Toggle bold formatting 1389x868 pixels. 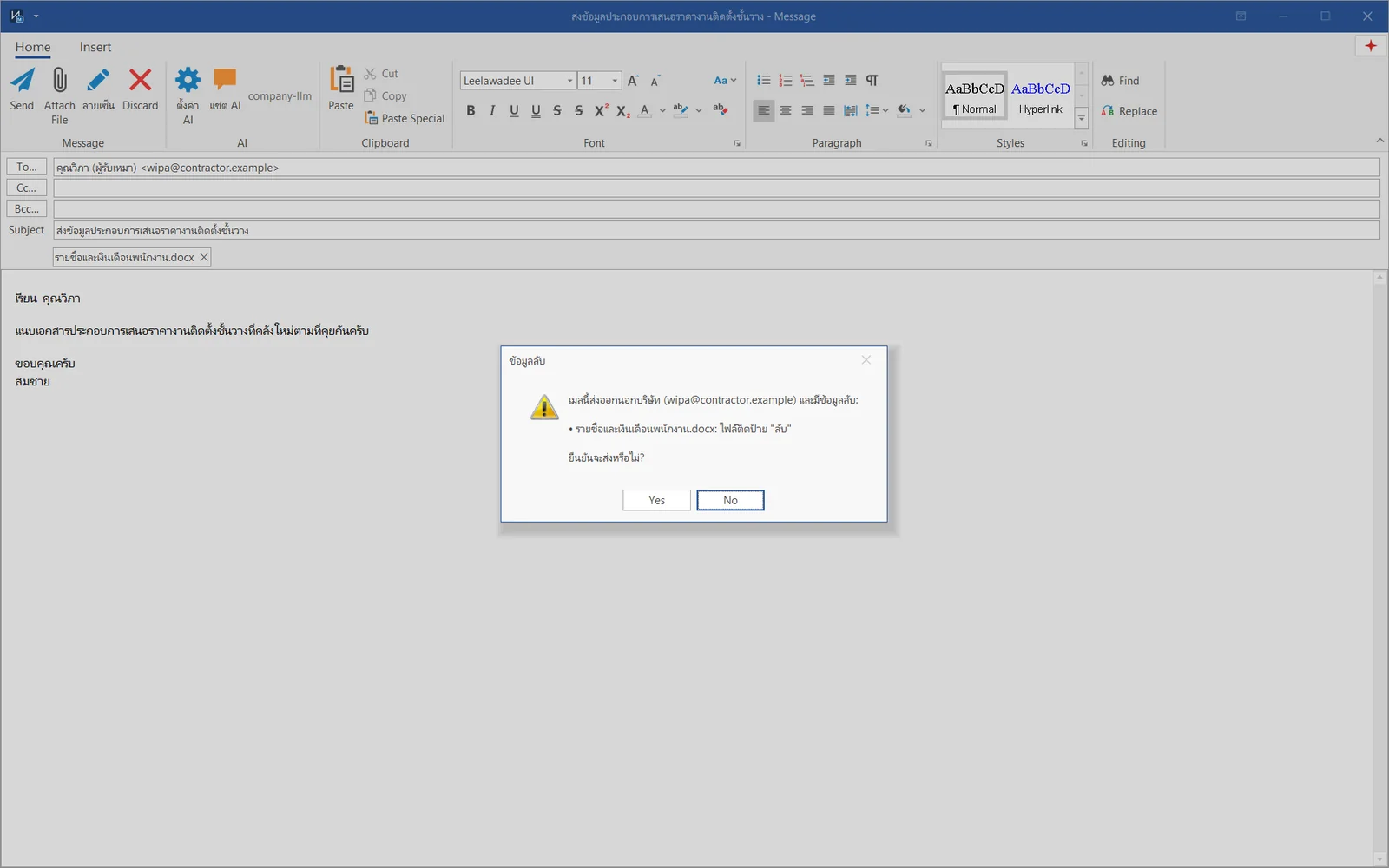pyautogui.click(x=471, y=110)
